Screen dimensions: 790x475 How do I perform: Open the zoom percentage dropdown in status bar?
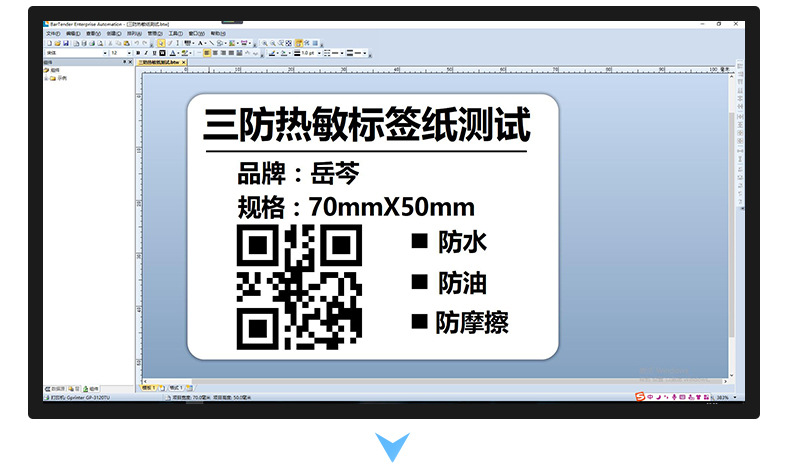point(735,397)
